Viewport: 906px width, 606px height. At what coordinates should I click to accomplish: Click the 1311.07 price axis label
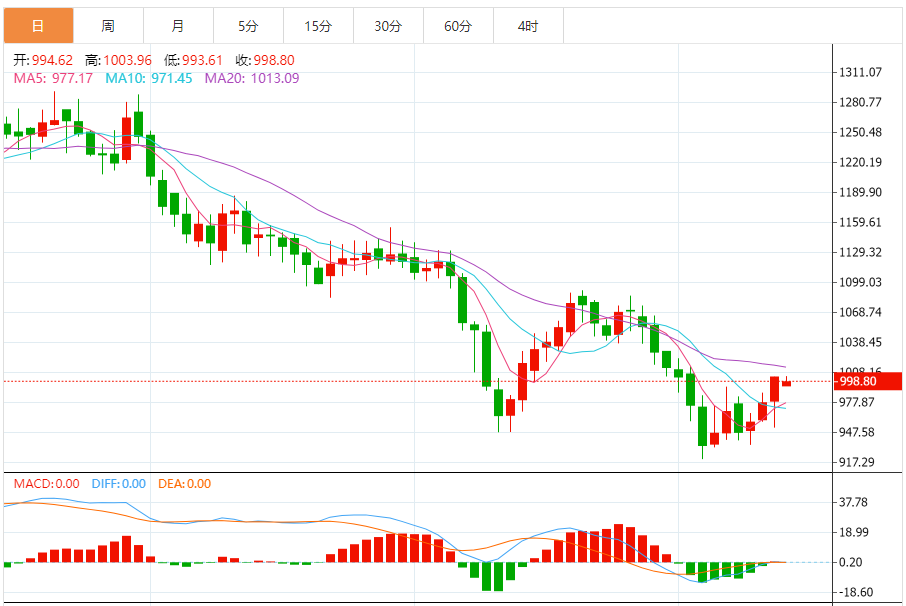pyautogui.click(x=860, y=72)
